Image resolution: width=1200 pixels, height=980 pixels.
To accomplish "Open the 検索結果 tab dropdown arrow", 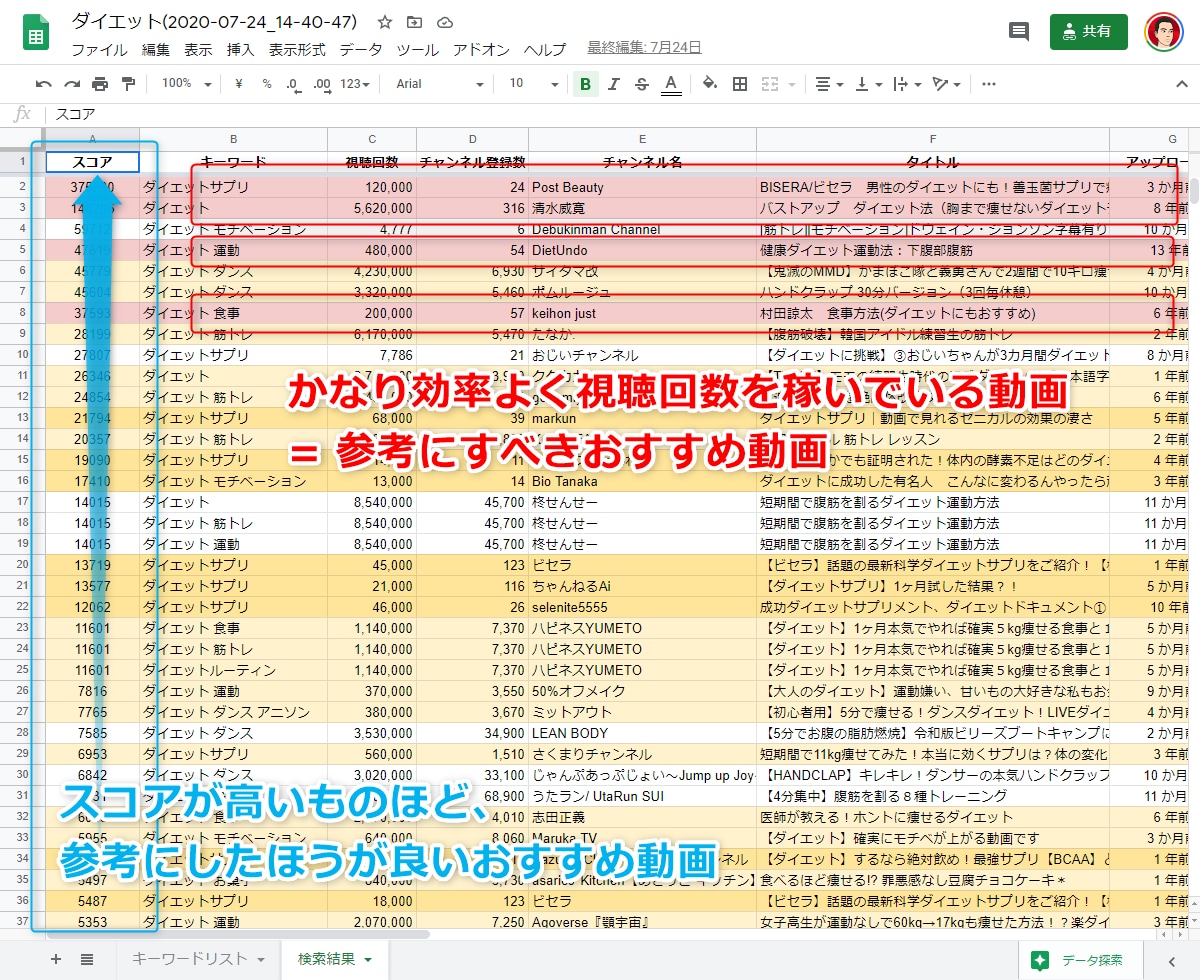I will tap(368, 960).
